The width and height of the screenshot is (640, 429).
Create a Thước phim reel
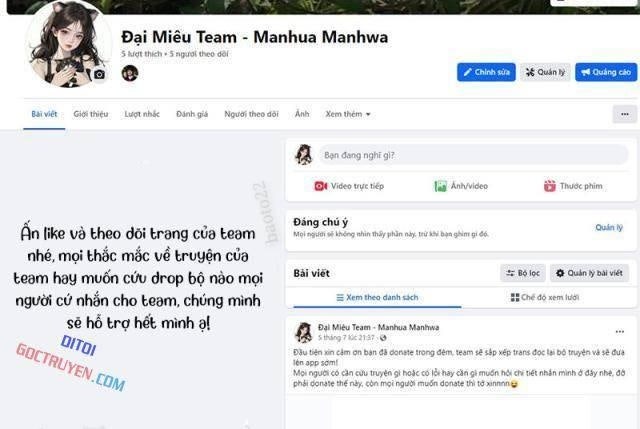[x=573, y=186]
